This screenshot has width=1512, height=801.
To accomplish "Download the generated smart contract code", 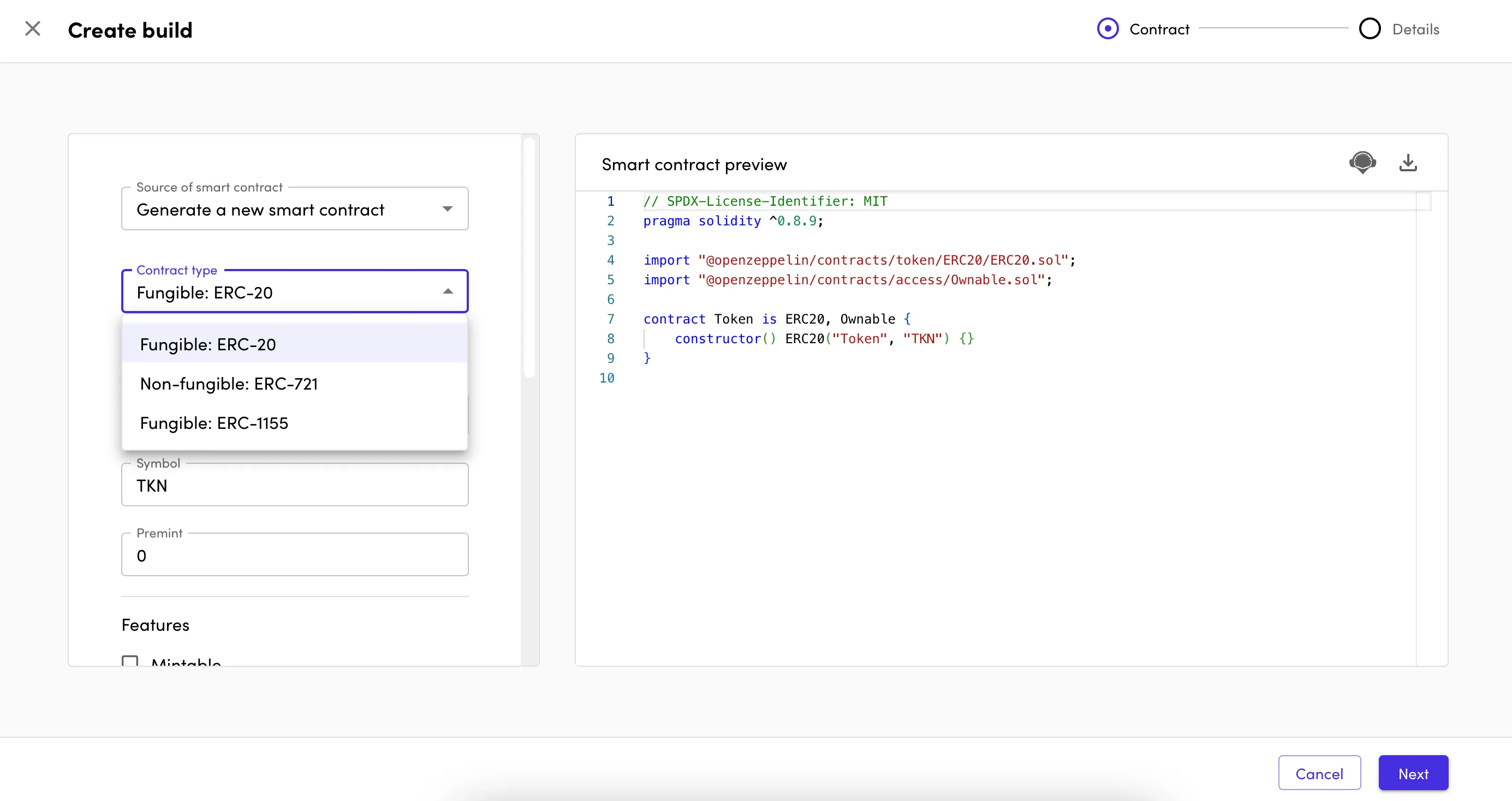I will pos(1409,163).
